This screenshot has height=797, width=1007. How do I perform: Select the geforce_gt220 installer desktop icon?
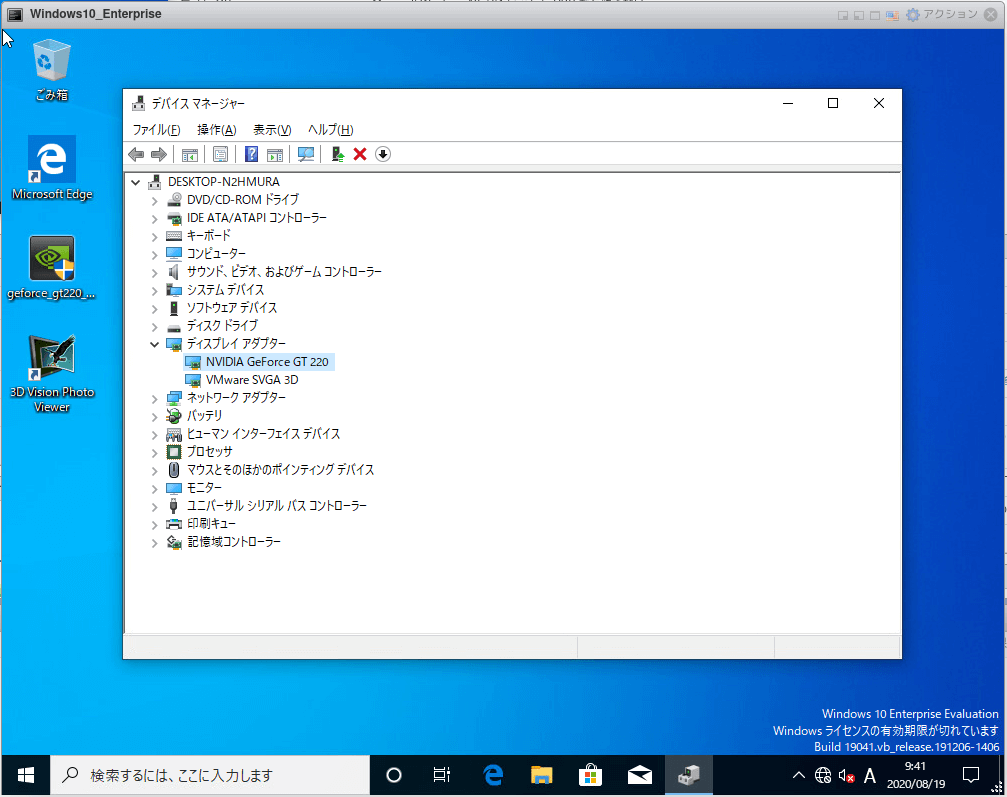51,268
